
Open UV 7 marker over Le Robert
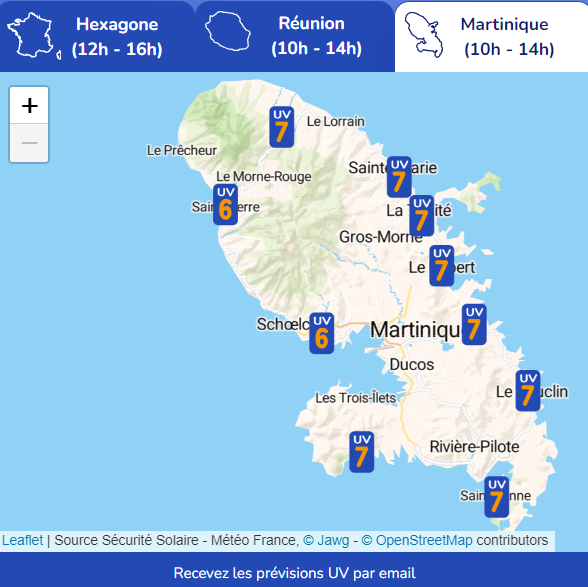tap(441, 266)
